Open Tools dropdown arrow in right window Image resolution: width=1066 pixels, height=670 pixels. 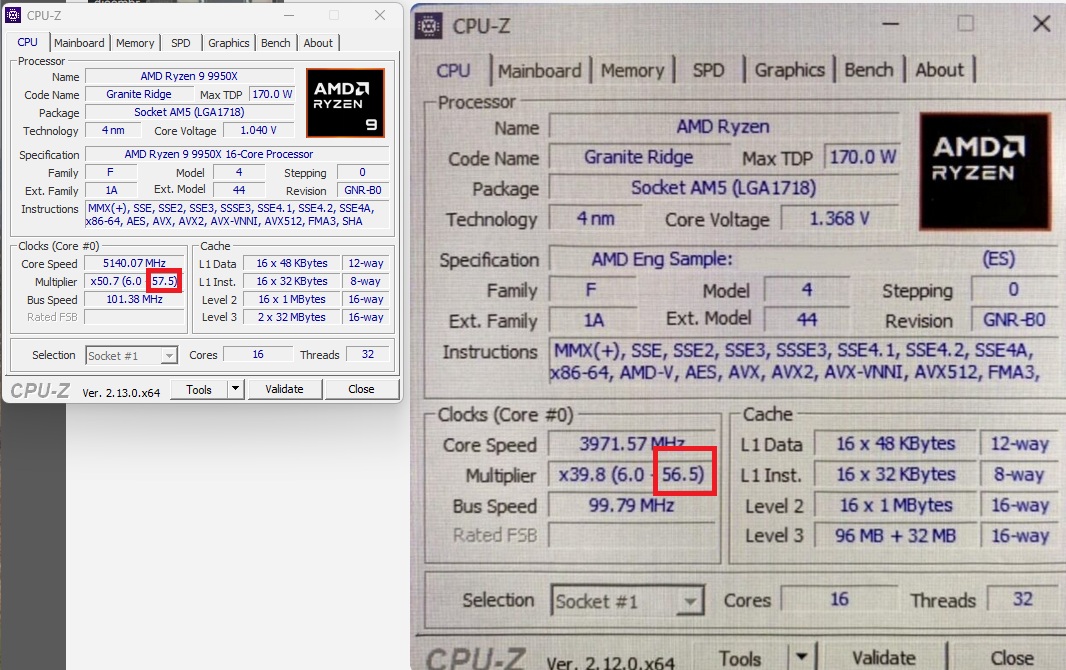click(x=802, y=656)
